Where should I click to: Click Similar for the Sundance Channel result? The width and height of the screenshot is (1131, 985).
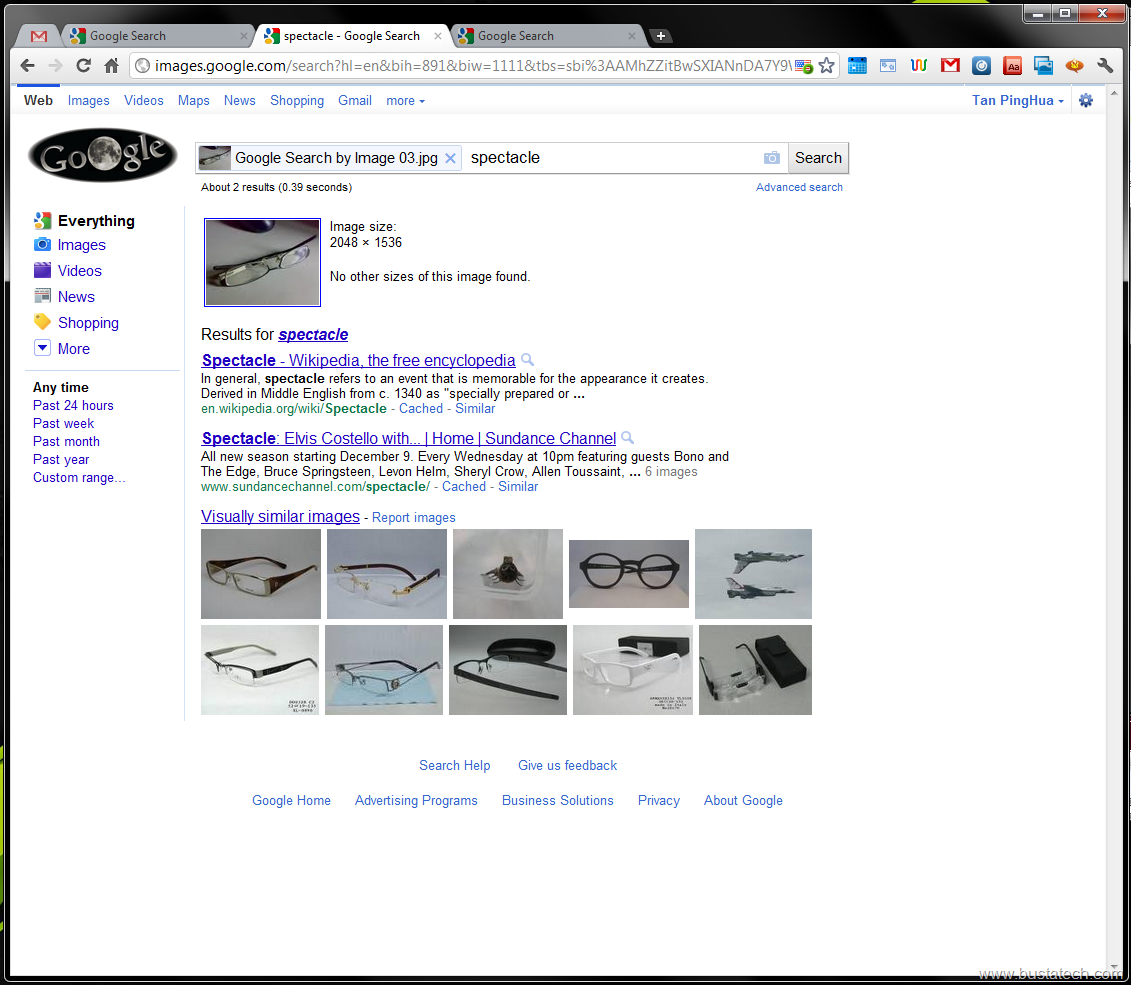(518, 487)
